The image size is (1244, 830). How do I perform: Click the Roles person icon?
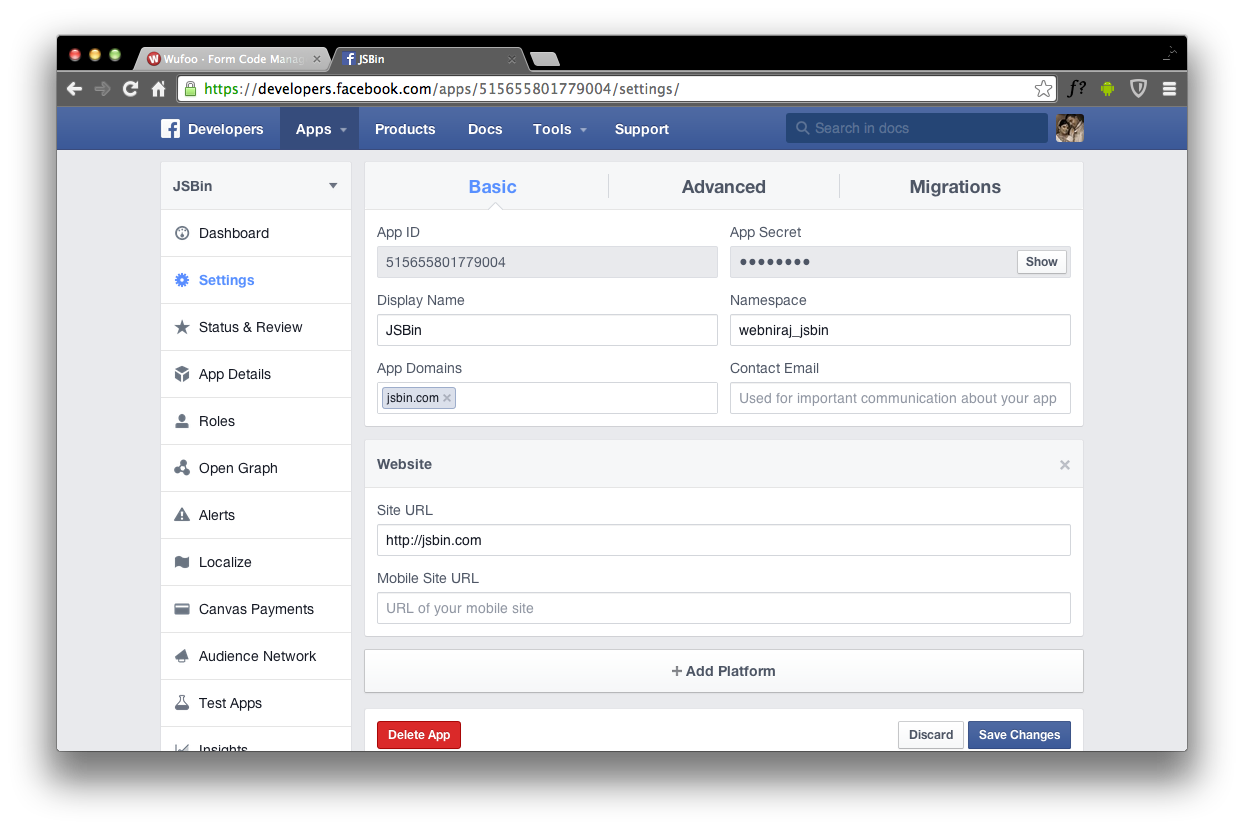182,421
